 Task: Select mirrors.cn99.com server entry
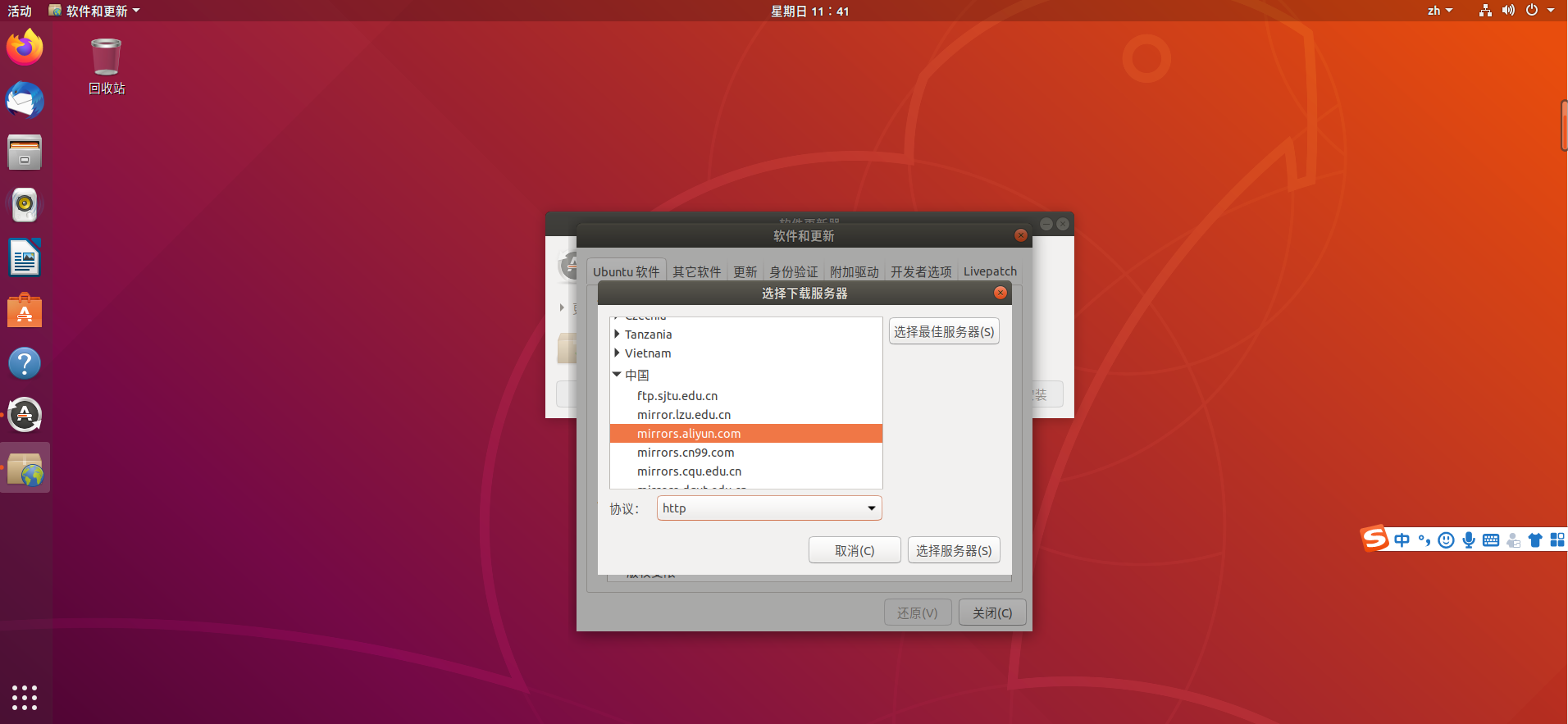686,453
